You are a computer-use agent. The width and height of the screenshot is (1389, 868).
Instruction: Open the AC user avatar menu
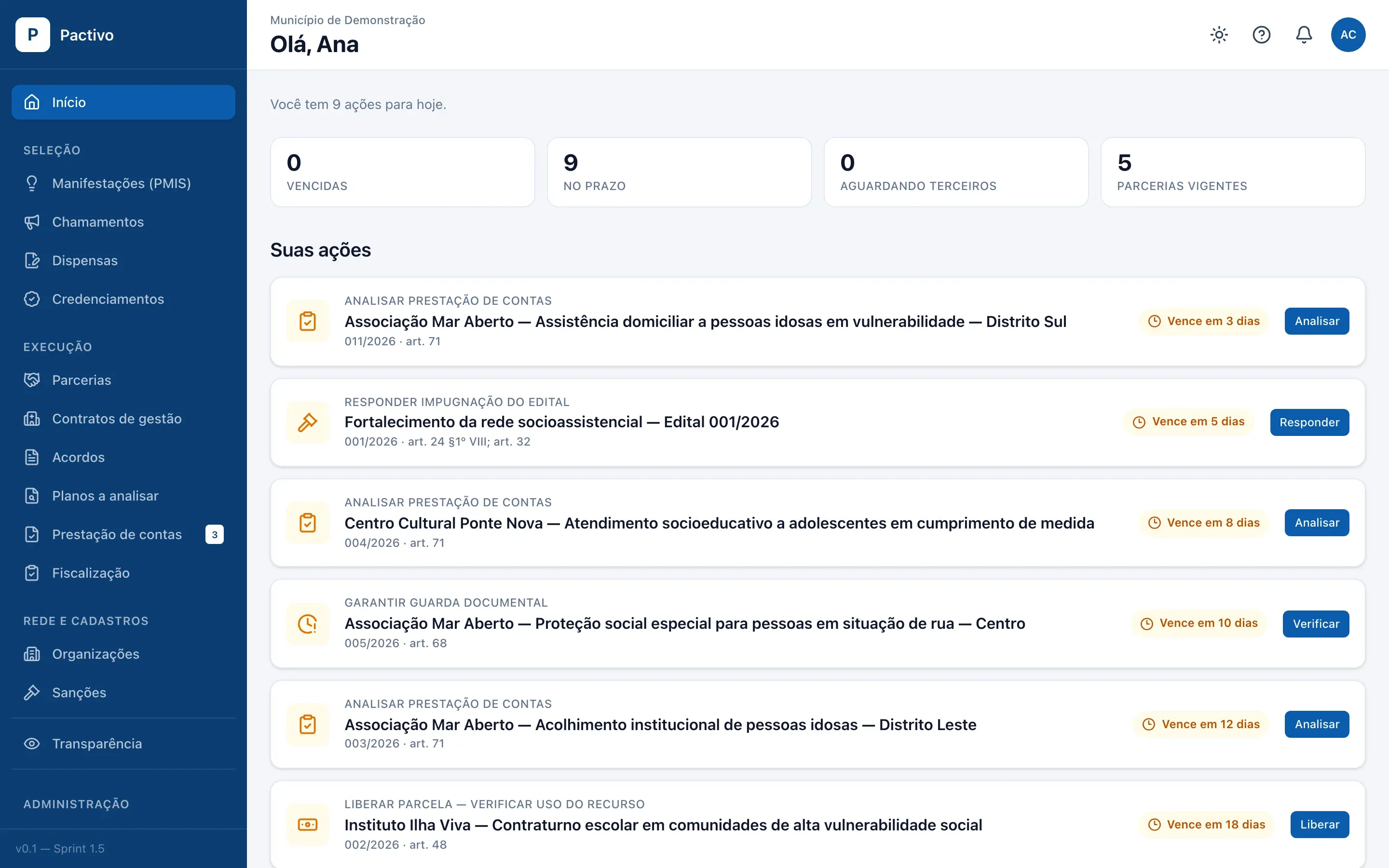point(1348,35)
